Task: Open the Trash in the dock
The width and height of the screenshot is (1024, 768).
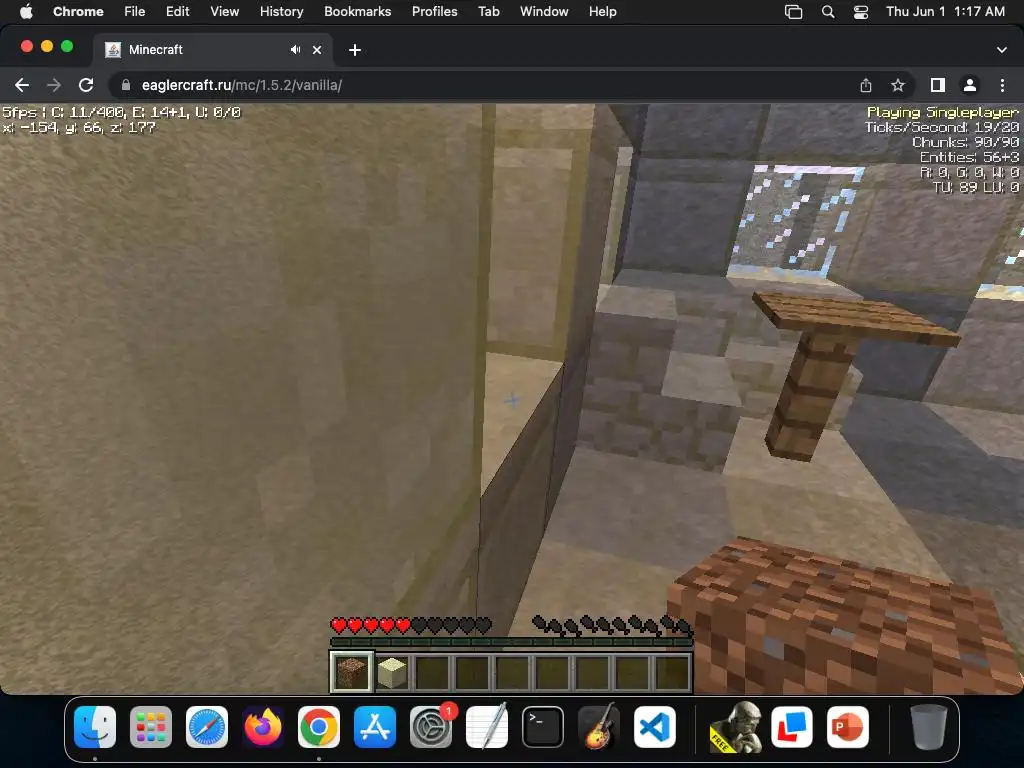Action: 928,727
